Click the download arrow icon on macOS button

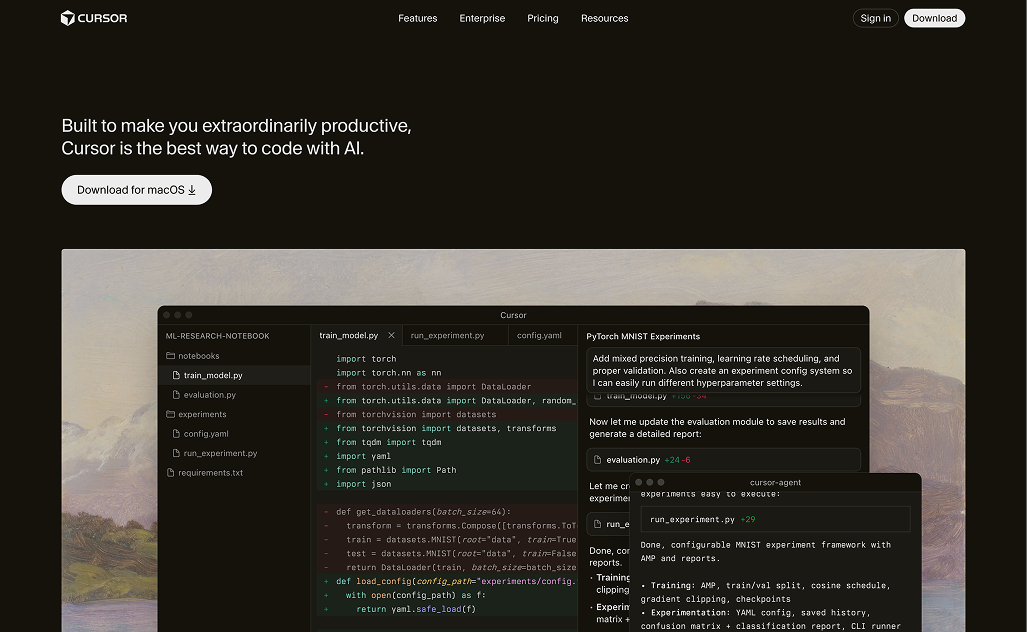point(192,190)
